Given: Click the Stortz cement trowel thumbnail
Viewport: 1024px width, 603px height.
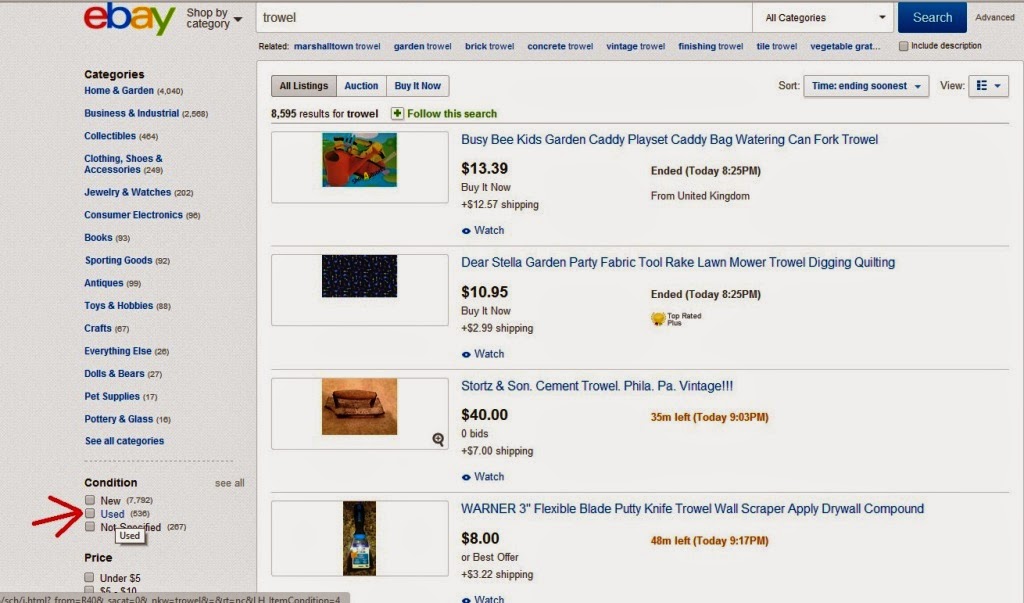Looking at the screenshot, I should pyautogui.click(x=359, y=406).
